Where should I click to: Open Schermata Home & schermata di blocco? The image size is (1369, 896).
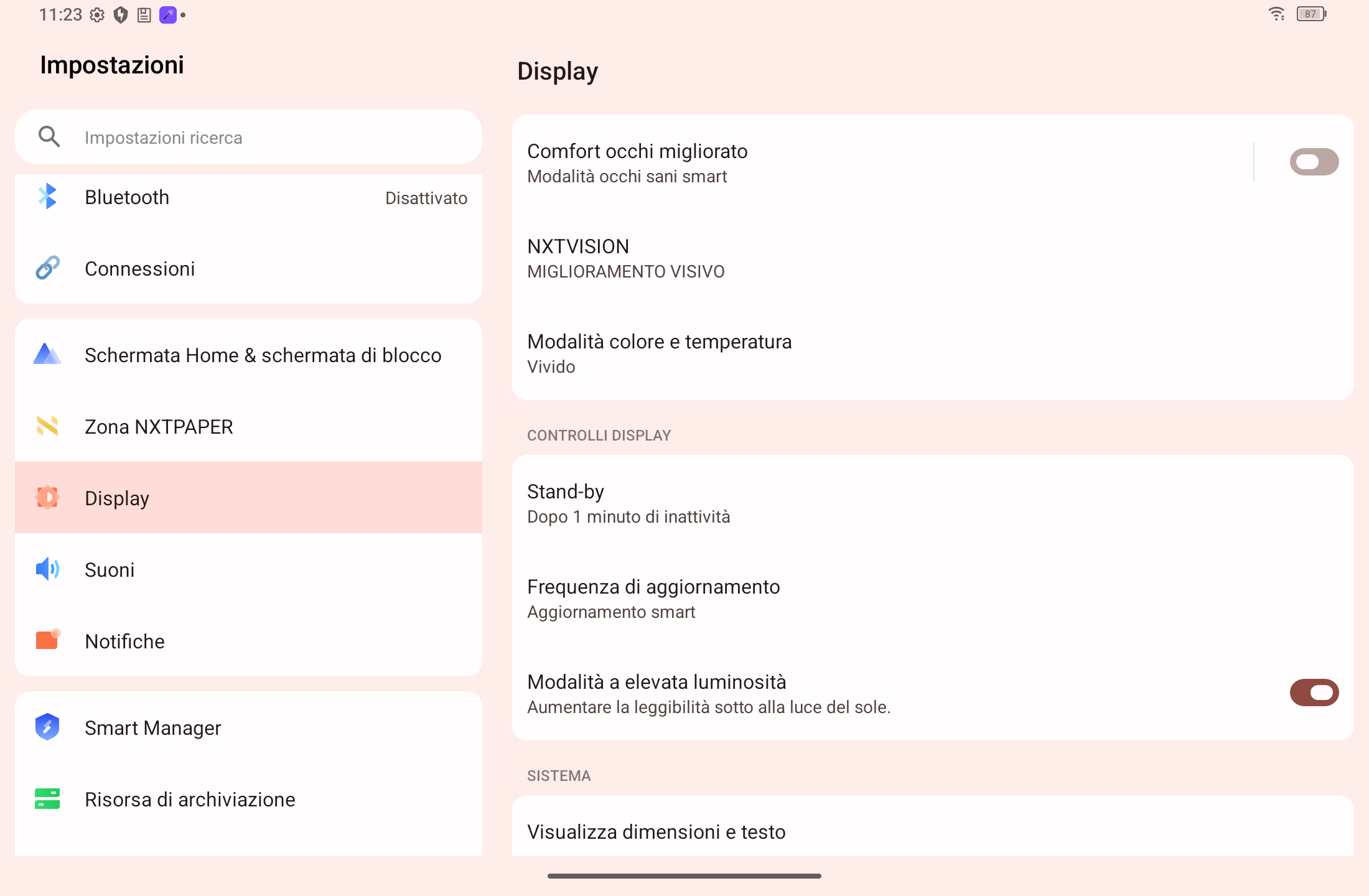coord(248,355)
